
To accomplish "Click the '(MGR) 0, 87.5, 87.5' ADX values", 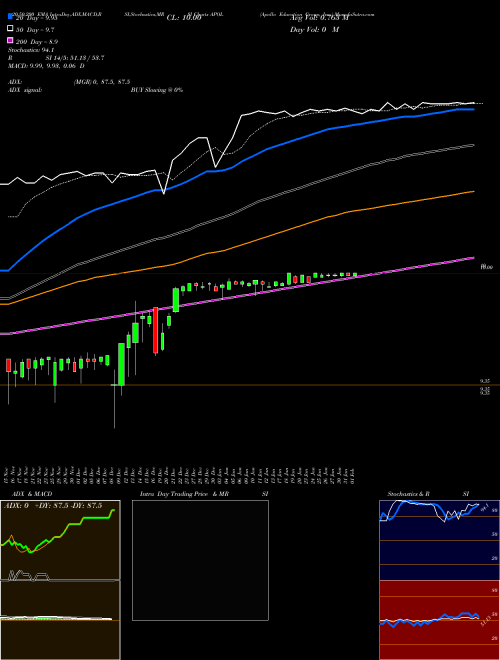I will pyautogui.click(x=102, y=82).
